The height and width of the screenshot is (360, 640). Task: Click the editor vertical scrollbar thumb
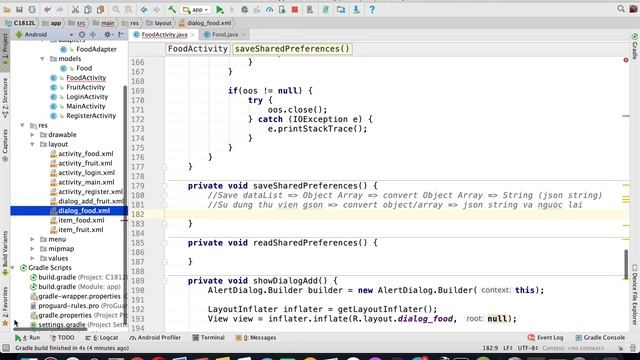pyautogui.click(x=626, y=264)
